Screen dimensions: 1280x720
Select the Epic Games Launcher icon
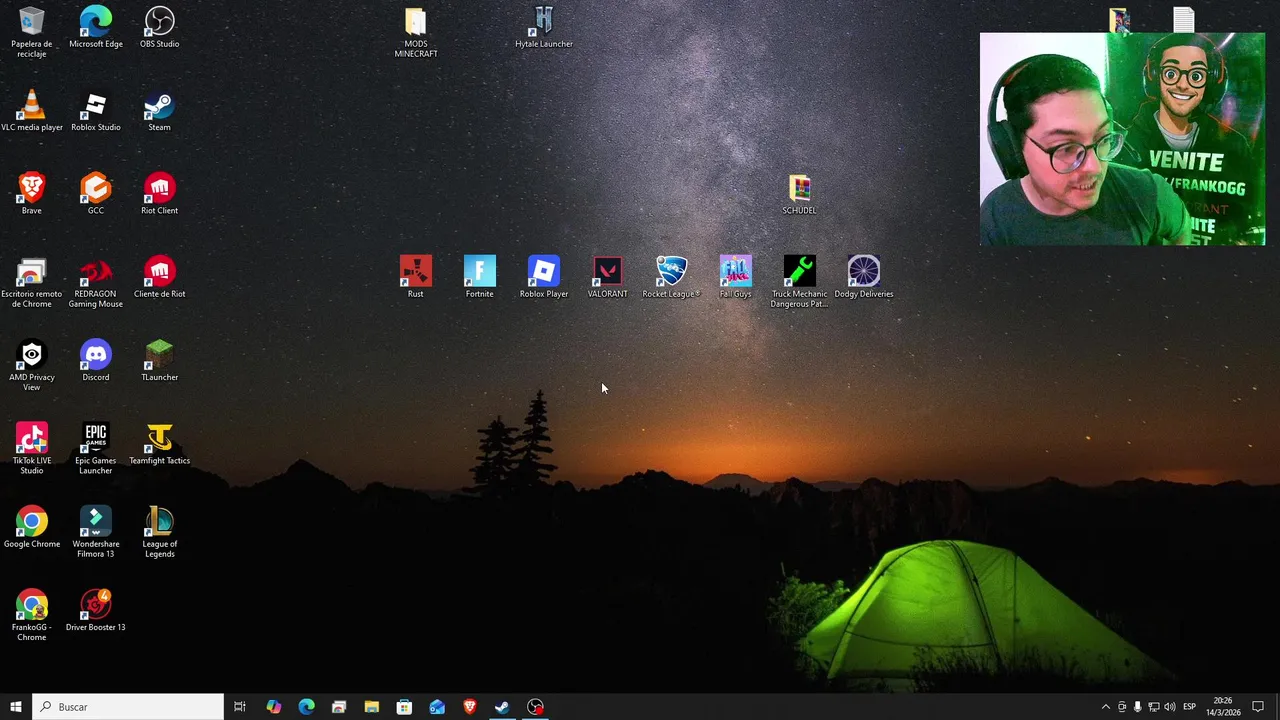pyautogui.click(x=96, y=448)
